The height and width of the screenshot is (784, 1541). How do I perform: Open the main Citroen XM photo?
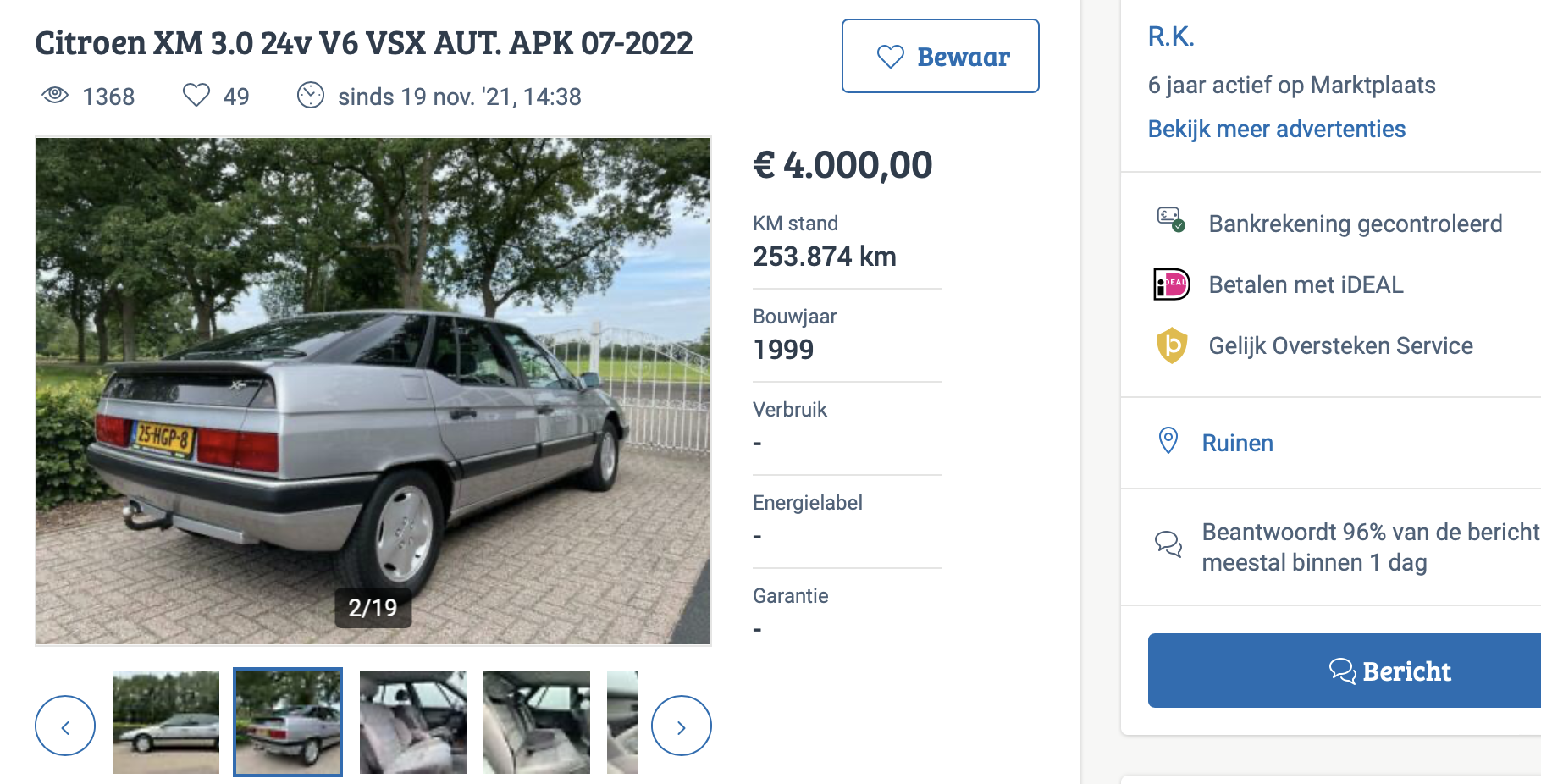[x=373, y=391]
